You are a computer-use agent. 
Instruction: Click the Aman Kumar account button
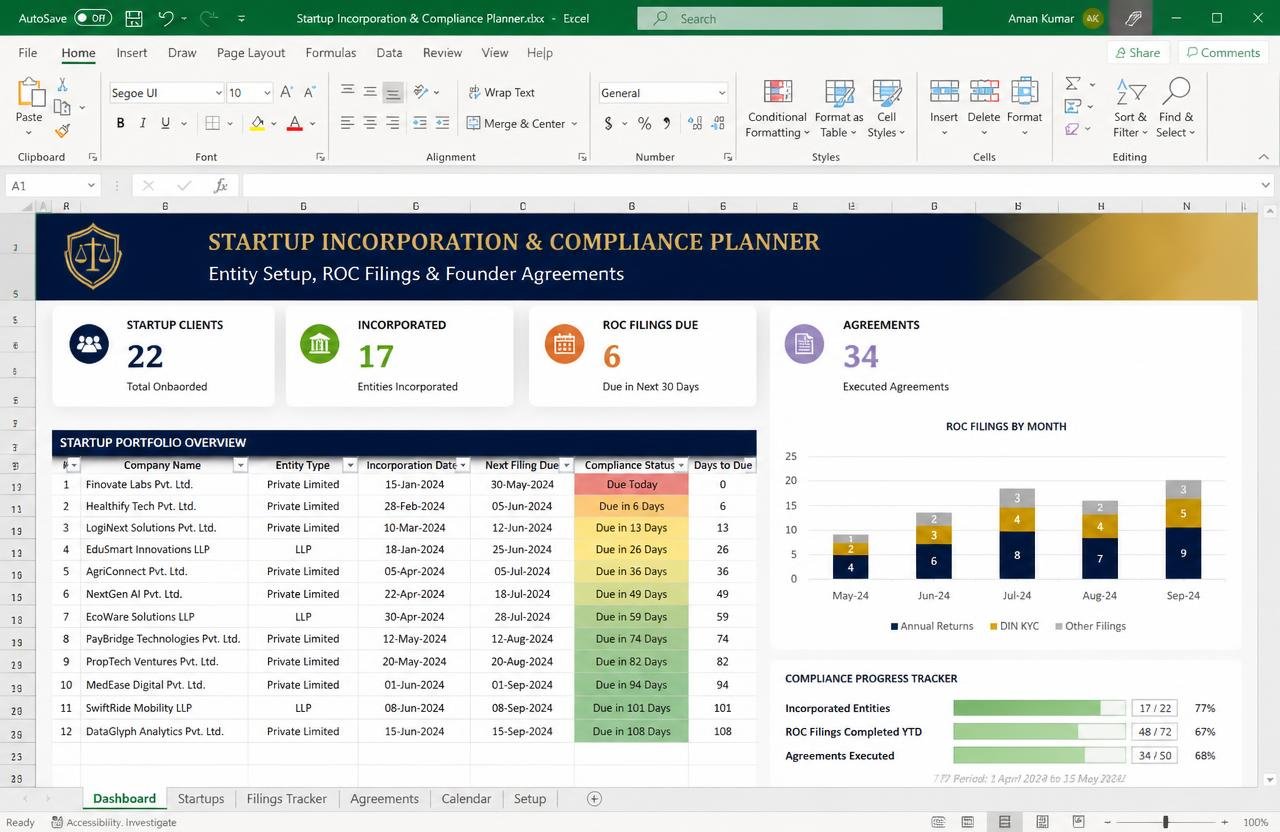[1055, 18]
